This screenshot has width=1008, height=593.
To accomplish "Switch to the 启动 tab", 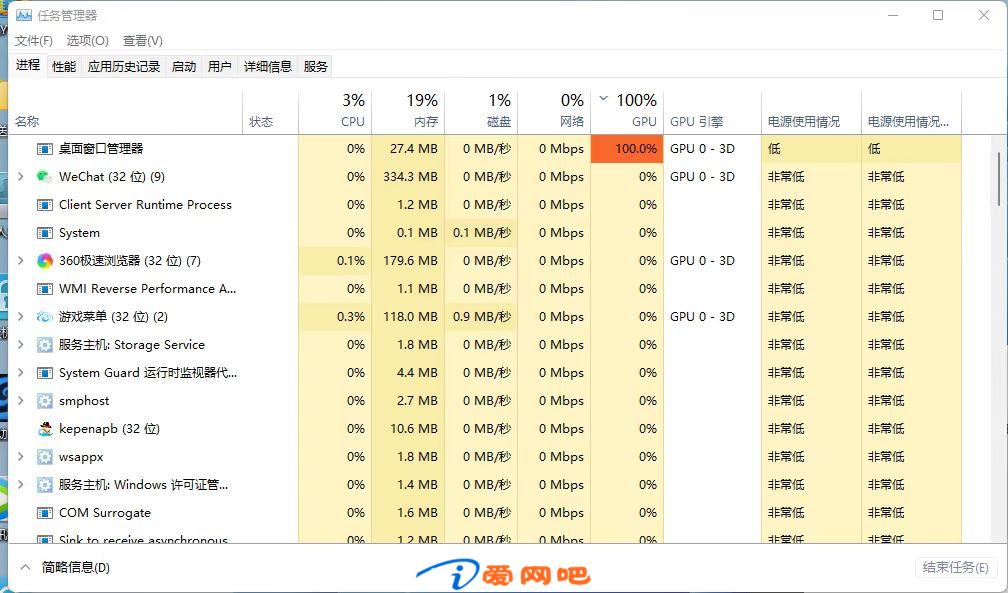I will pyautogui.click(x=184, y=66).
